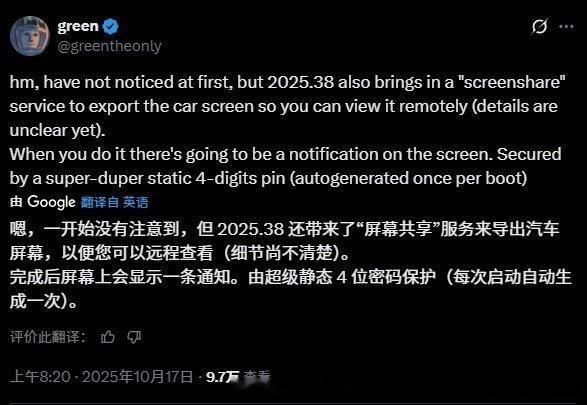Open the @greentheonly handle link

tap(109, 46)
